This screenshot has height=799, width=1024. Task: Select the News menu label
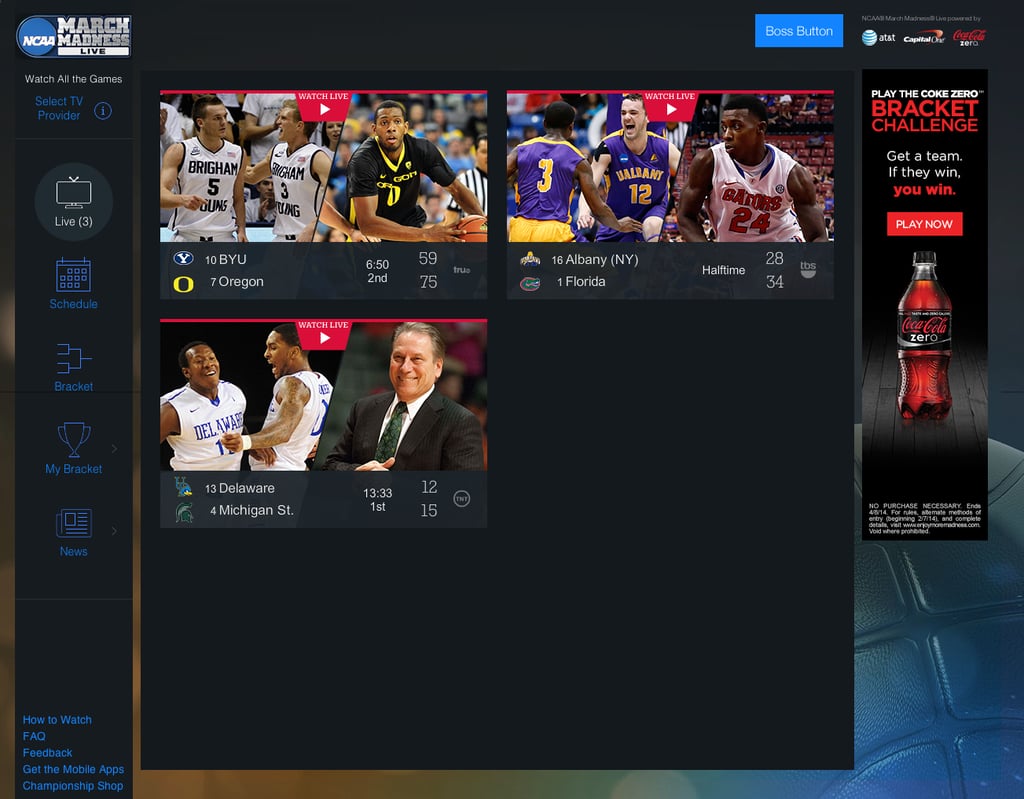tap(73, 551)
